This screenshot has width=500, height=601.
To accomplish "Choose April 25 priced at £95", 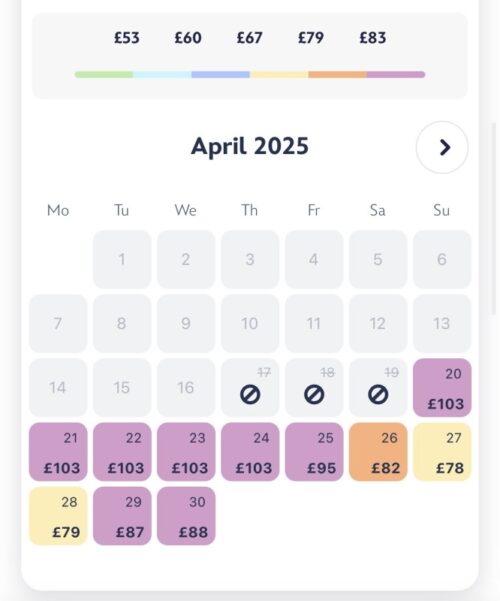I will click(314, 452).
